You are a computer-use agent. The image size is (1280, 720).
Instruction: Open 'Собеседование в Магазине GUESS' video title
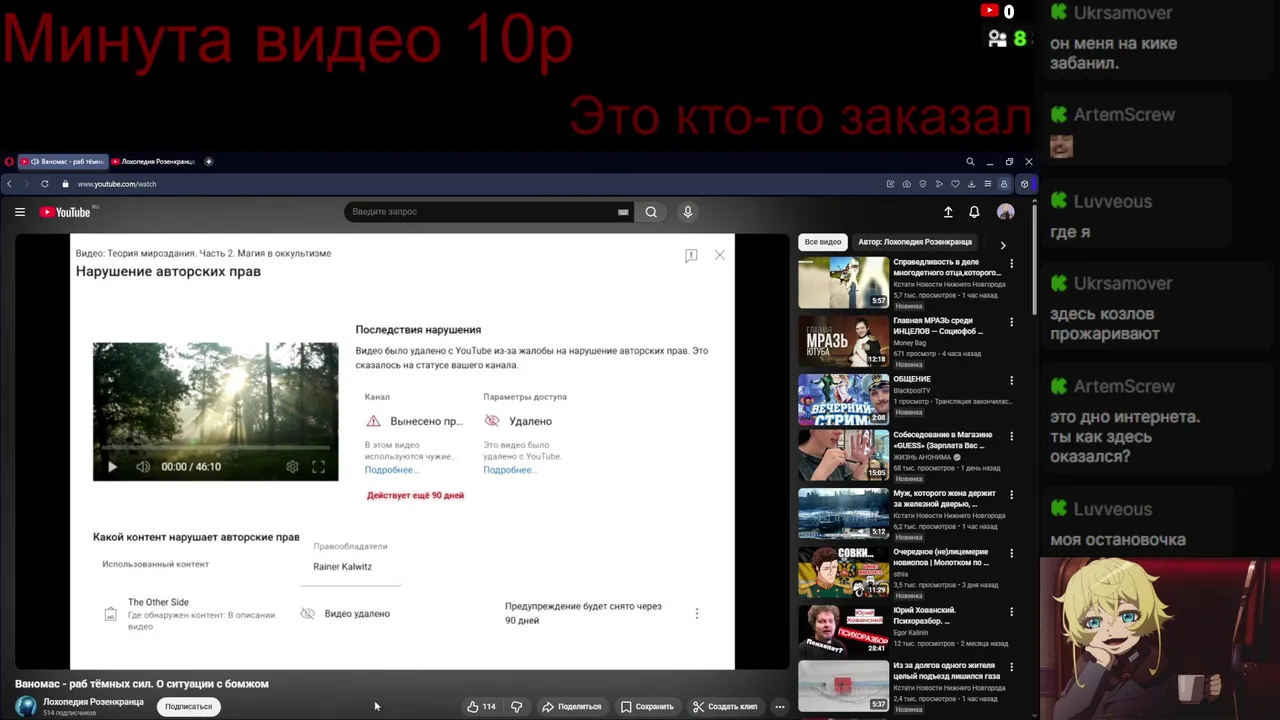(943, 441)
